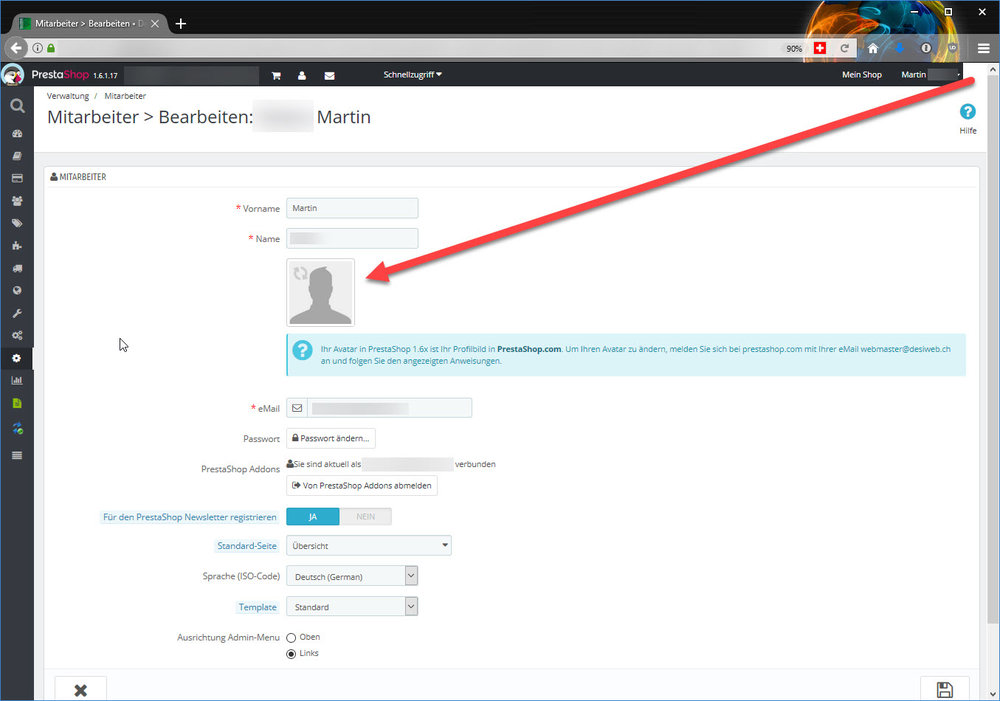This screenshot has height=701, width=1000.
Task: Click the Mitarbeiter breadcrumb
Action: tap(125, 96)
